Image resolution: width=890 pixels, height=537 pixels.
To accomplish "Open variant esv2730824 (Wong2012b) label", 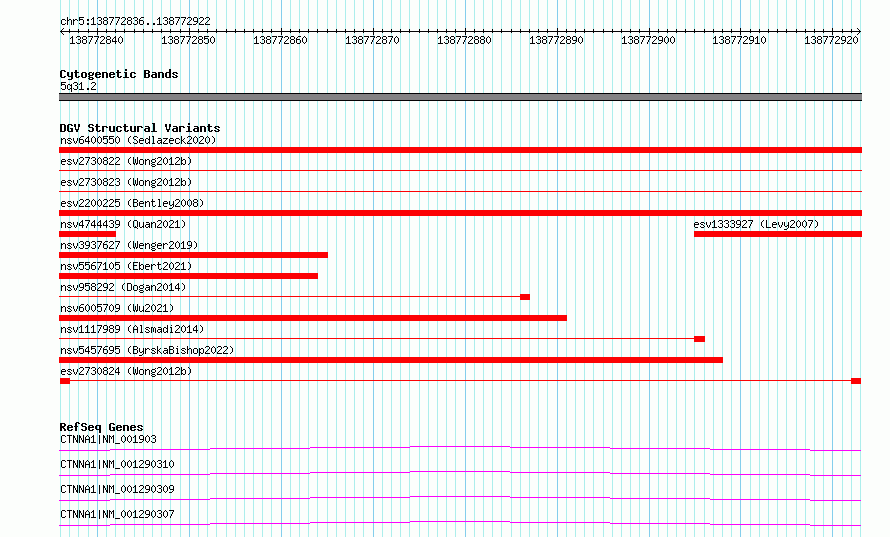I will [x=126, y=371].
